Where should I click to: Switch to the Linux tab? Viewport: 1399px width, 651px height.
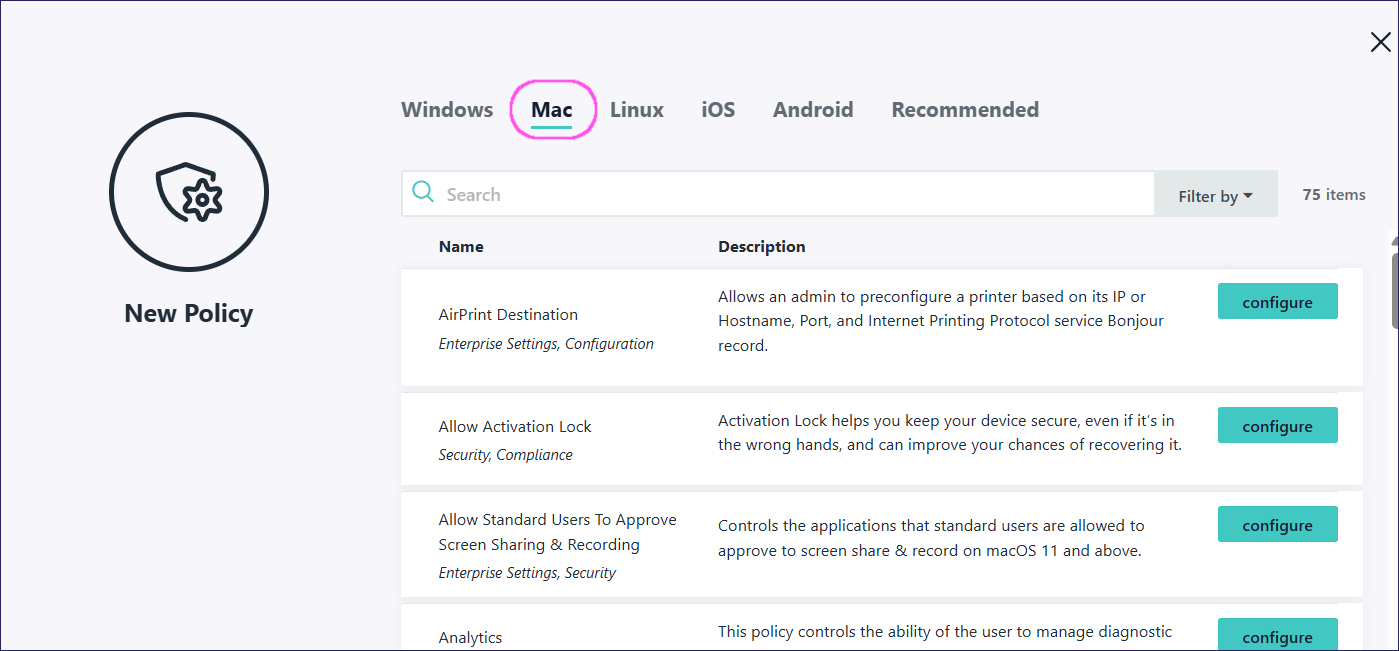coord(637,110)
